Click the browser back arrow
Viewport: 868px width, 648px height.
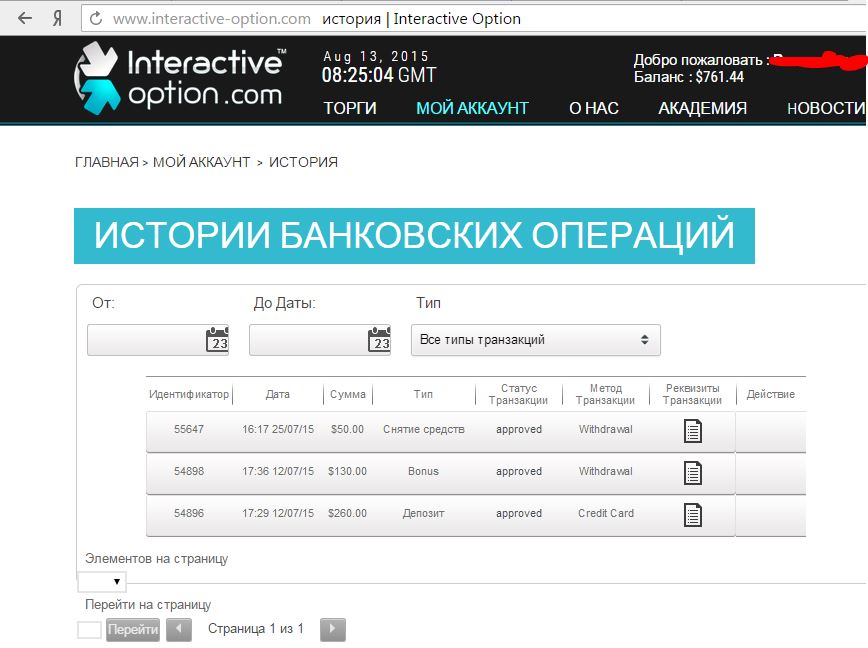point(25,19)
